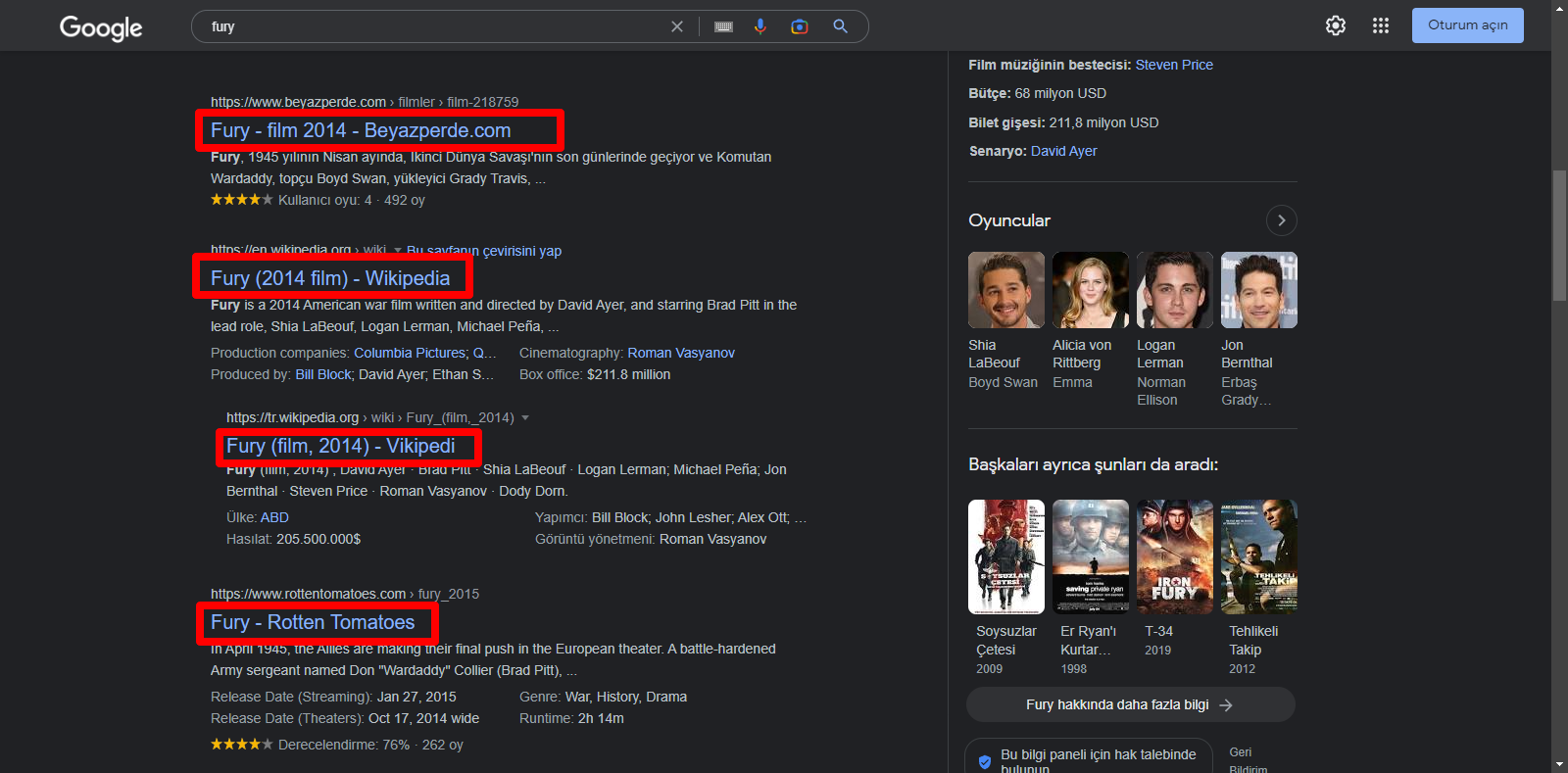Click the Genre War, History, Drama text
The width and height of the screenshot is (1568, 773).
pyautogui.click(x=603, y=697)
